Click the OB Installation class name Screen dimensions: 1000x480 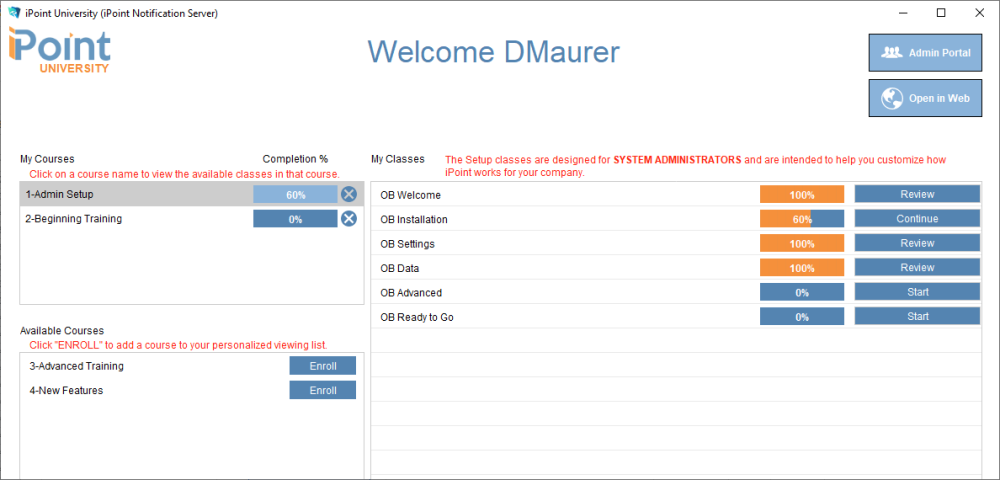(x=414, y=219)
